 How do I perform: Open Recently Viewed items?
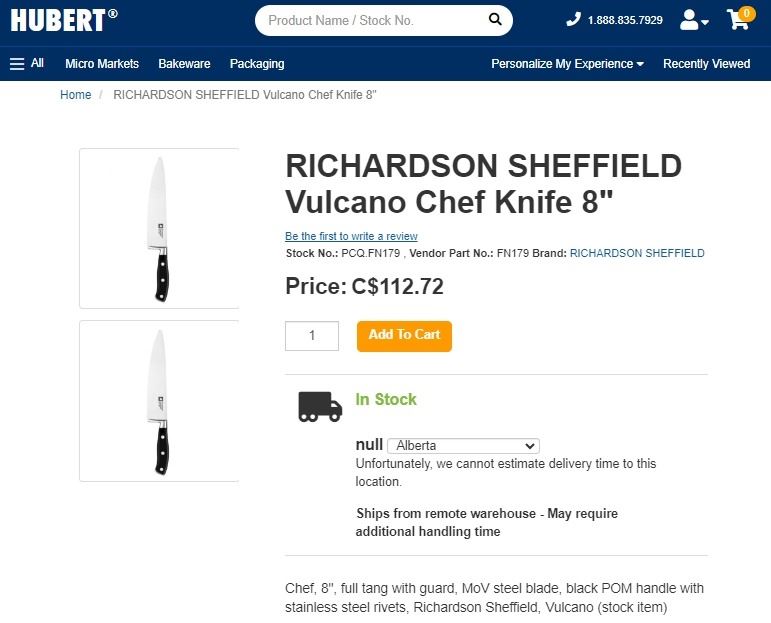pos(706,63)
